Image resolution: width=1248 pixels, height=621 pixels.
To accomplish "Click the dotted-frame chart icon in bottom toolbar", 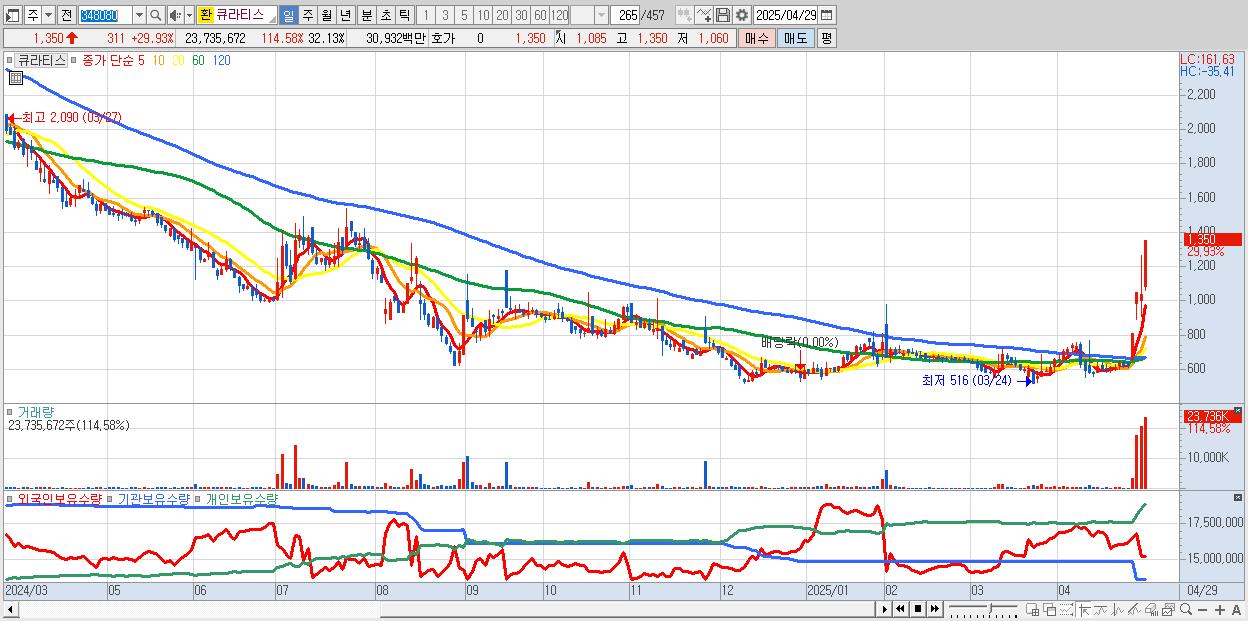I will pos(1066,610).
